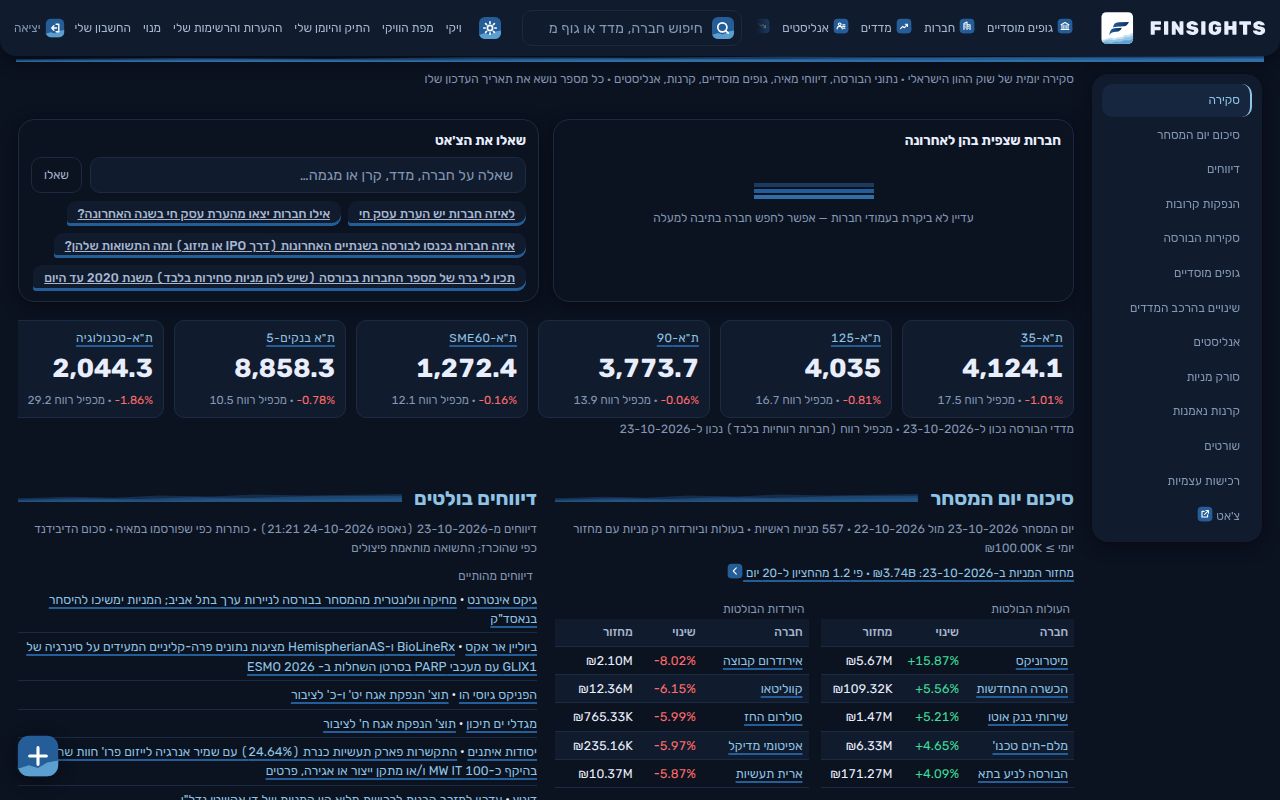This screenshot has height=800, width=1280.
Task: Open the אירודרום קבוצה company link
Action: [763, 661]
